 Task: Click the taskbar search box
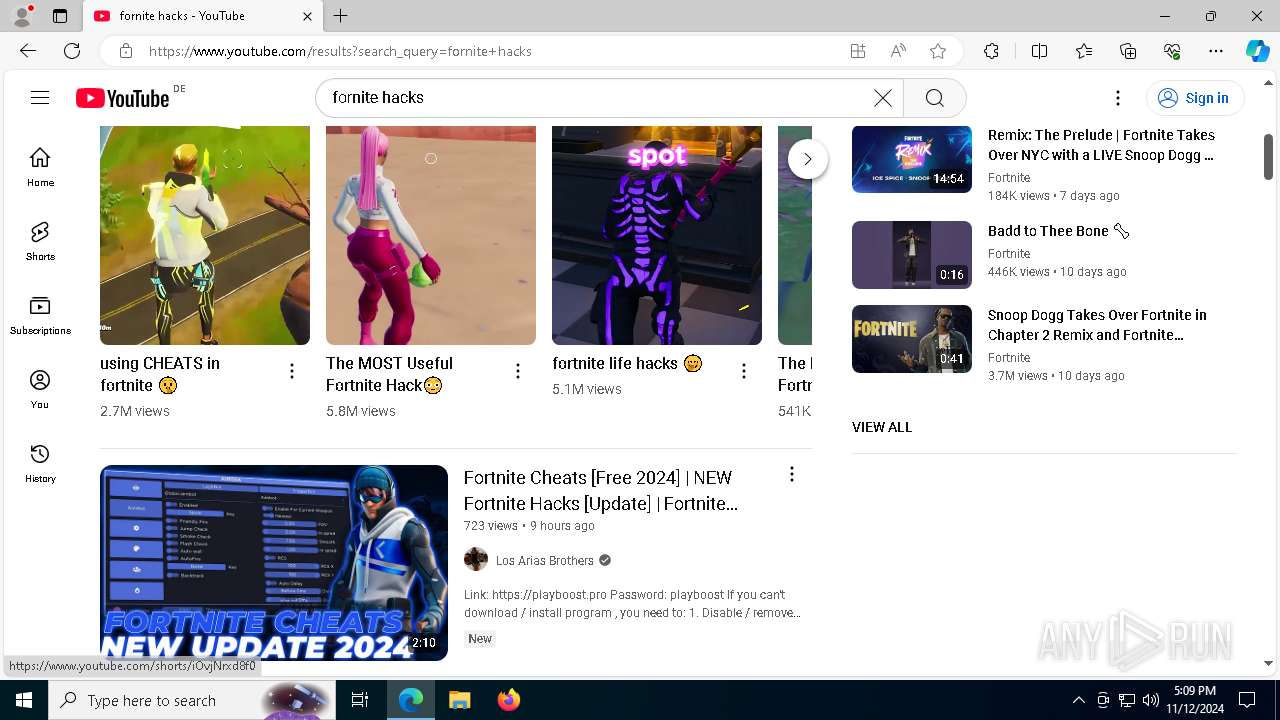coord(191,700)
